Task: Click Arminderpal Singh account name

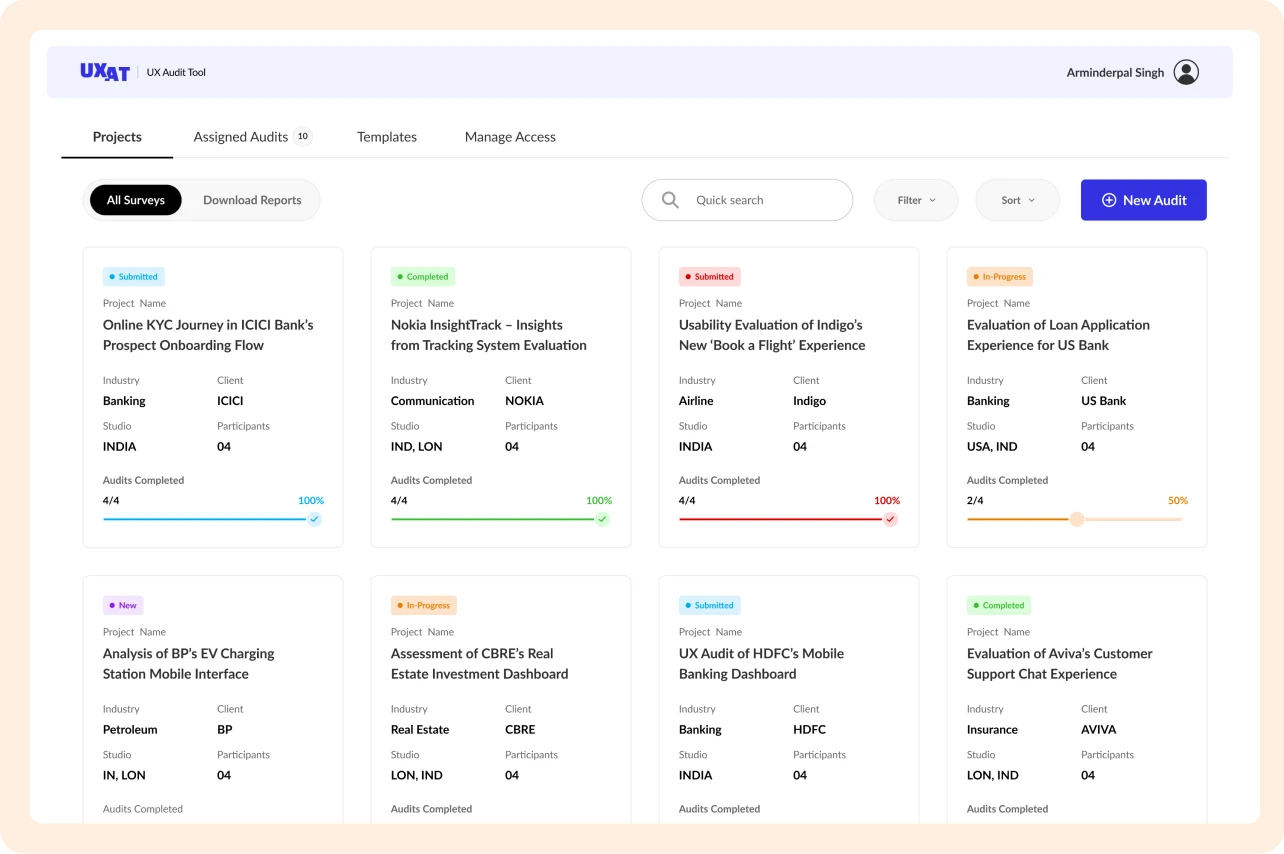Action: click(1115, 73)
